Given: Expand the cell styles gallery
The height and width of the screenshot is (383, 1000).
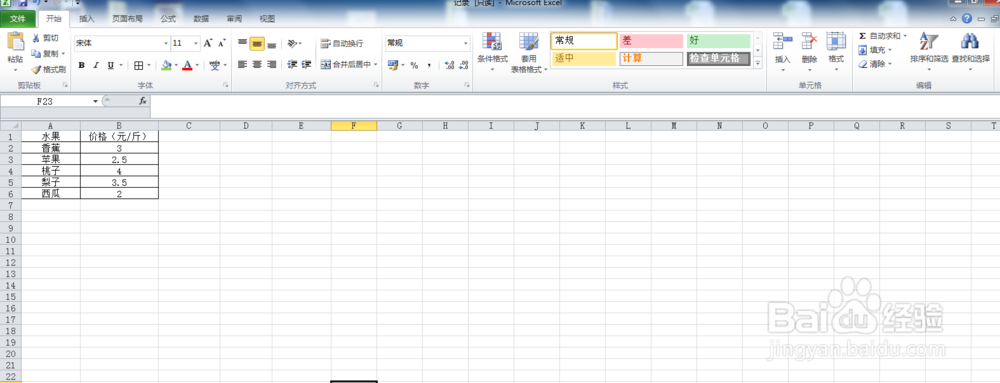Looking at the screenshot, I should tap(758, 62).
